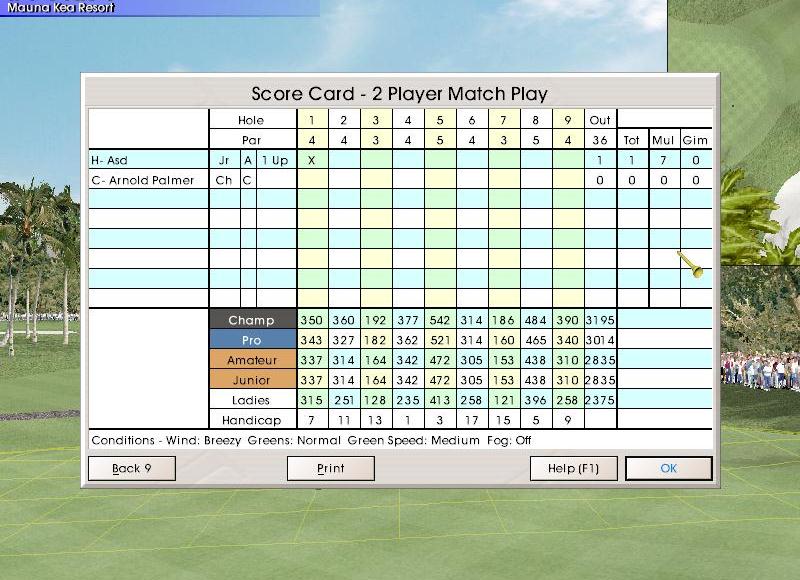Click the hole 1 column header
Screen dimensions: 800x580
click(313, 120)
